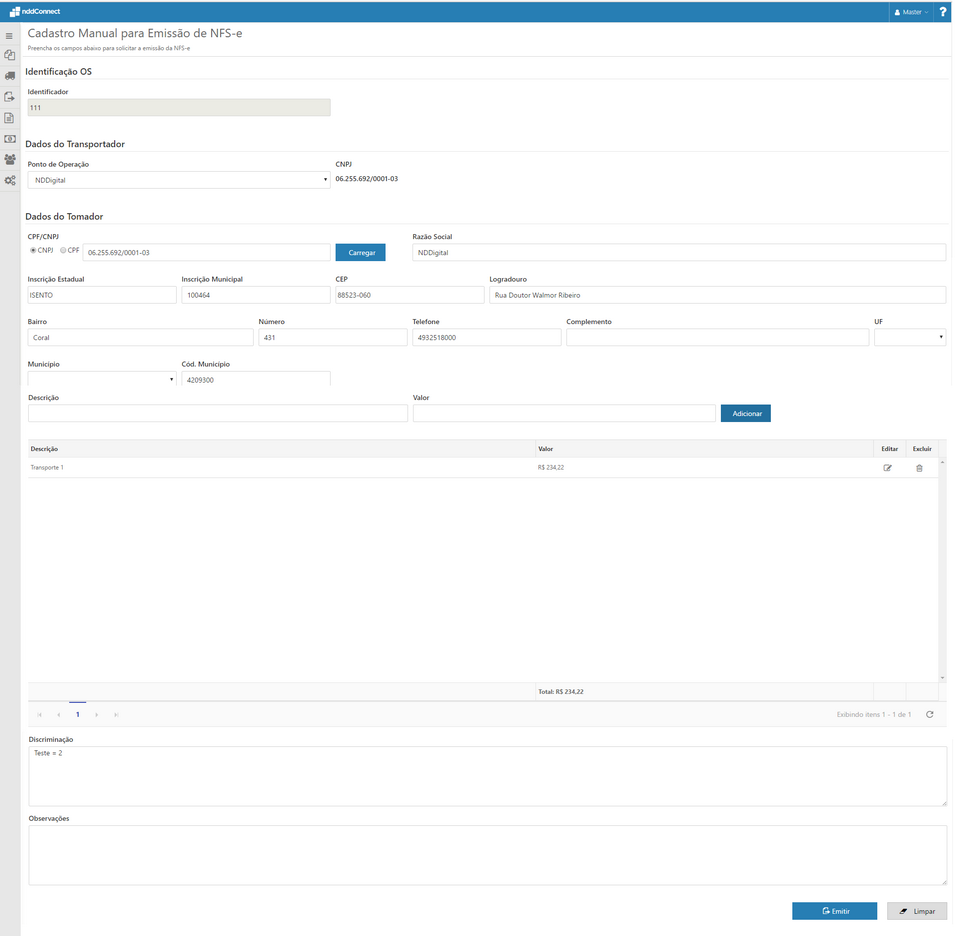Click the Emitir button
This screenshot has width=973, height=936.
[834, 910]
